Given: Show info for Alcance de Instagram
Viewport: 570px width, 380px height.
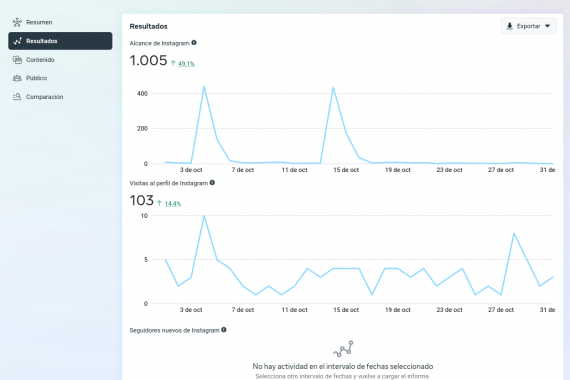Looking at the screenshot, I should pos(194,43).
